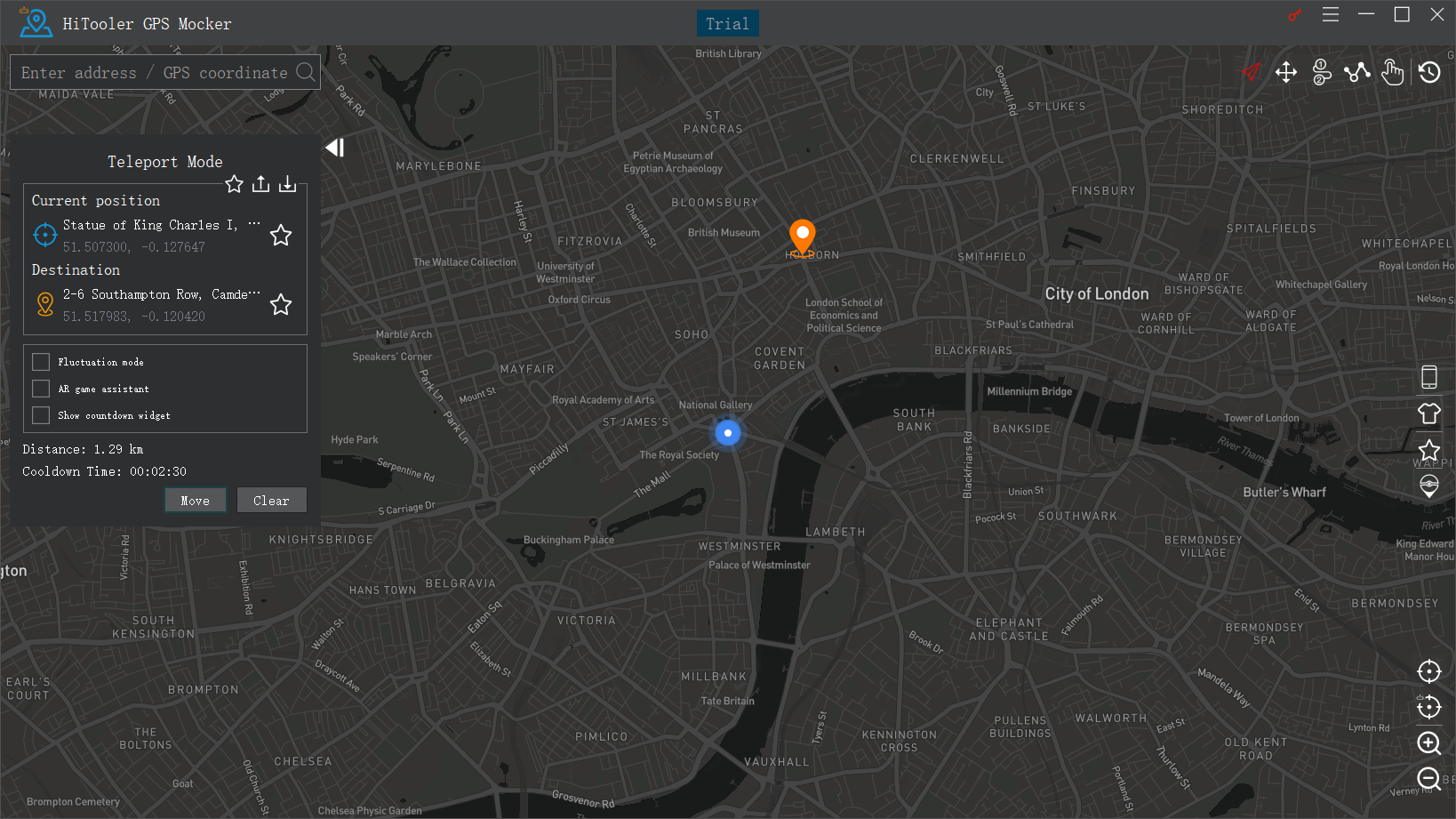This screenshot has width=1456, height=819.
Task: Activate the Jump teleport hand tool
Action: [1393, 72]
